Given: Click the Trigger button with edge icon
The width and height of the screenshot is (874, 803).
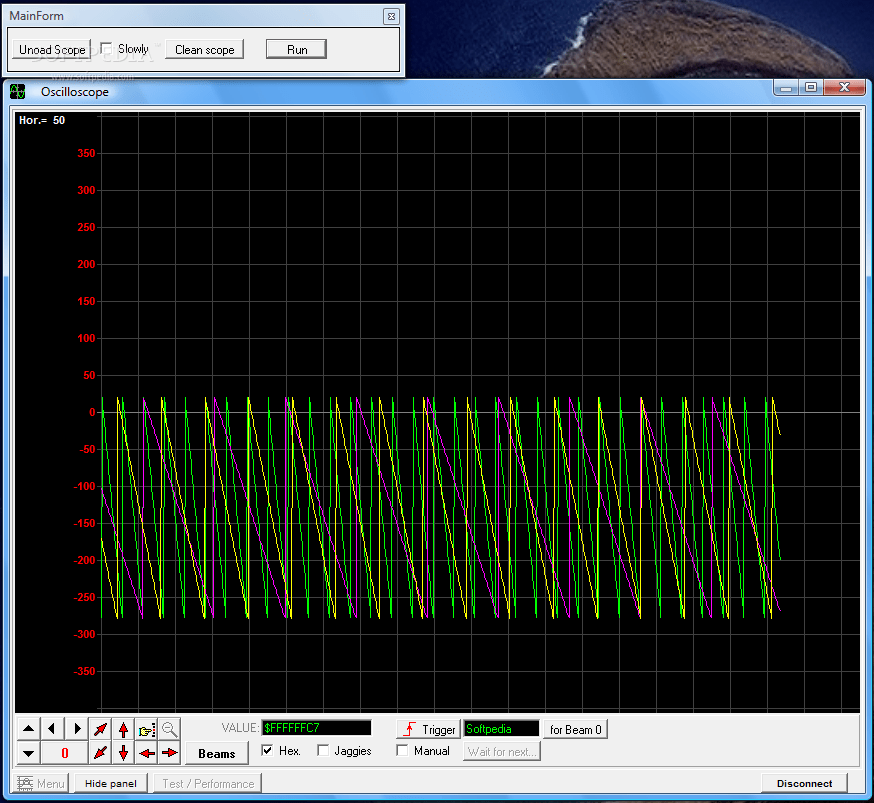Looking at the screenshot, I should (x=428, y=729).
